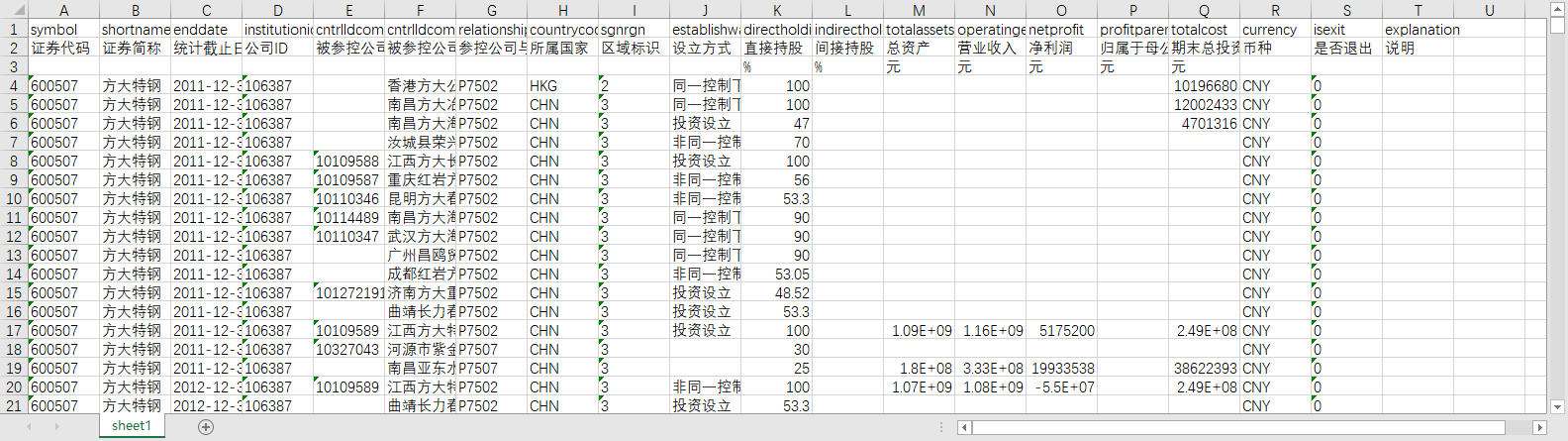1568x441 pixels.
Task: Click vertical scrollbar up arrow
Action: [x=1558, y=8]
